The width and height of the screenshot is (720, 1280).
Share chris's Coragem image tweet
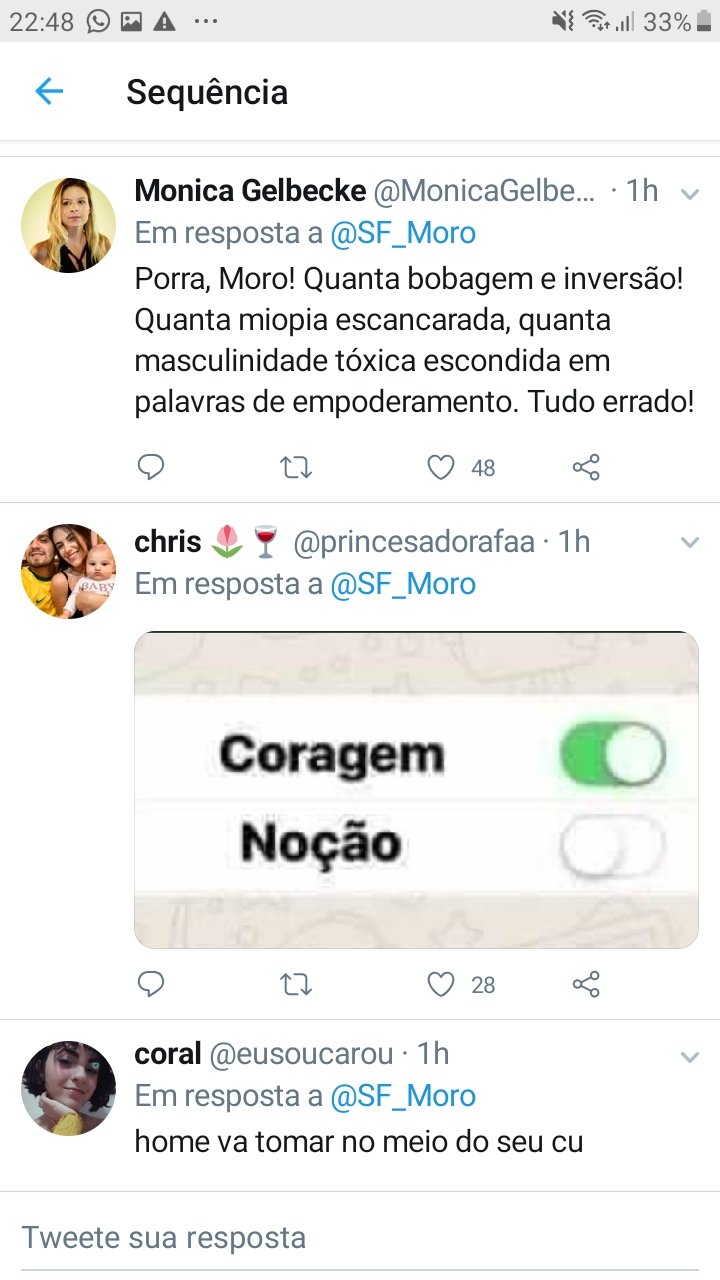point(586,985)
